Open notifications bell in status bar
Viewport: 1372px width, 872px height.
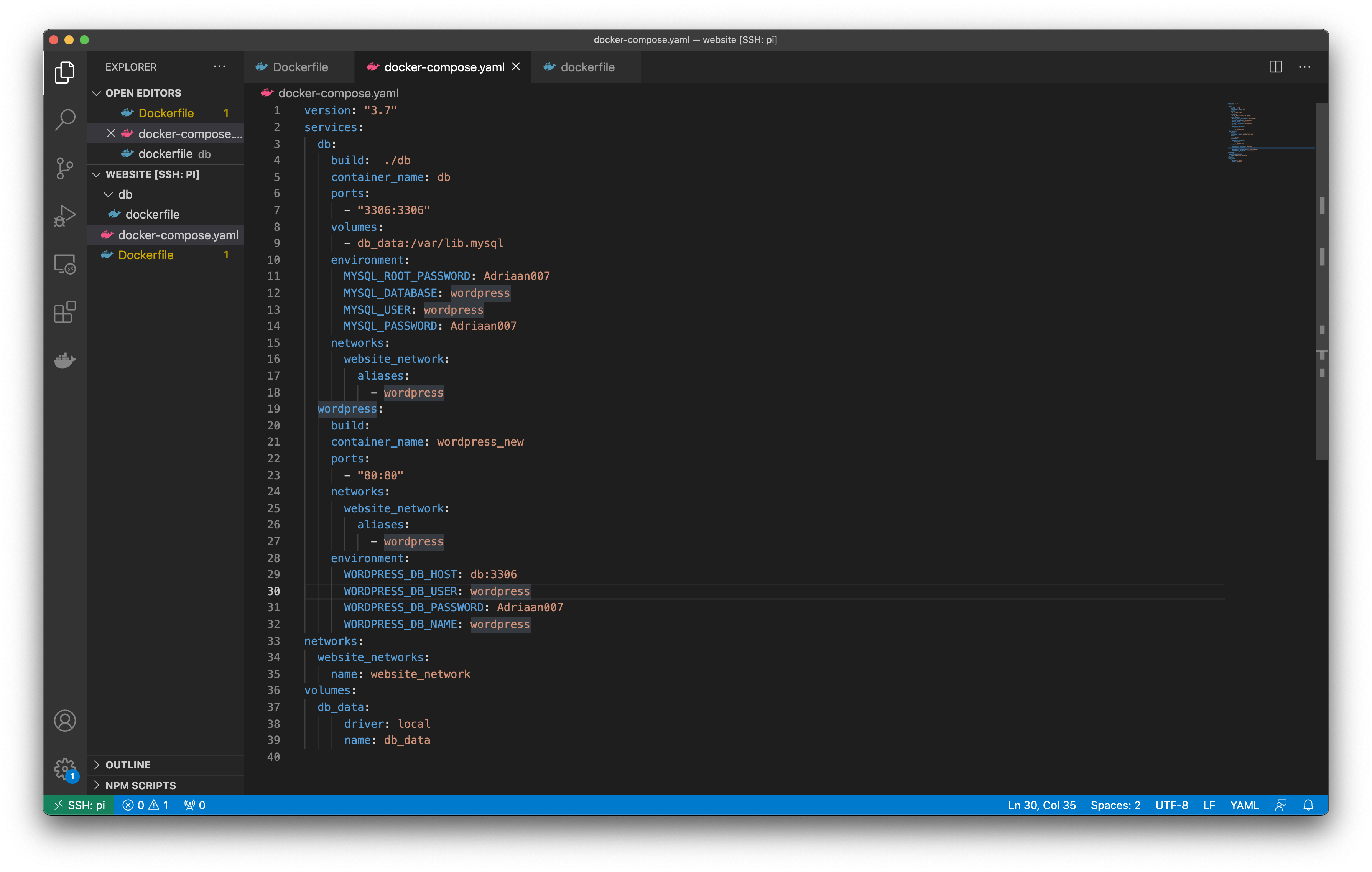pyautogui.click(x=1308, y=805)
